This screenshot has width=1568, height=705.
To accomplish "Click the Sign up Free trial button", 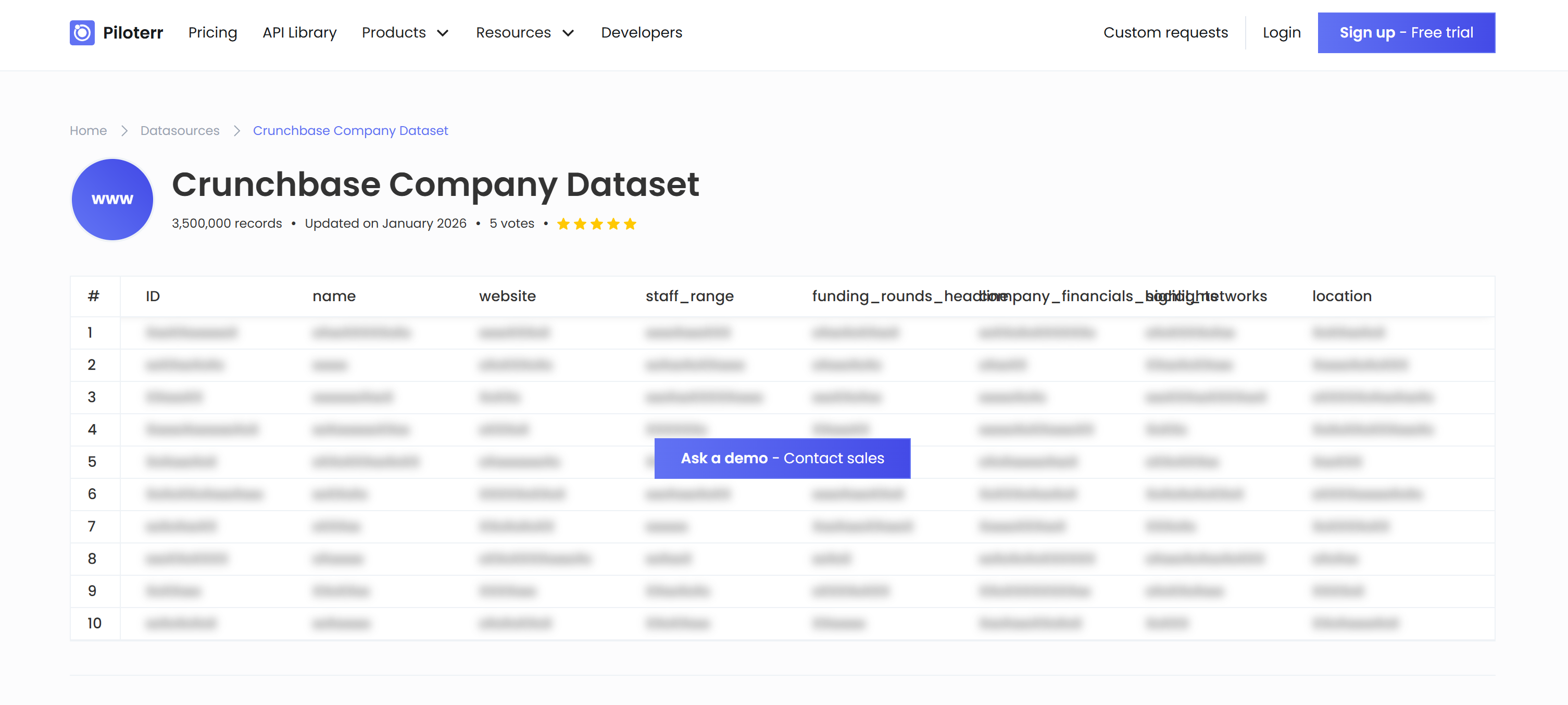I will coord(1406,32).
